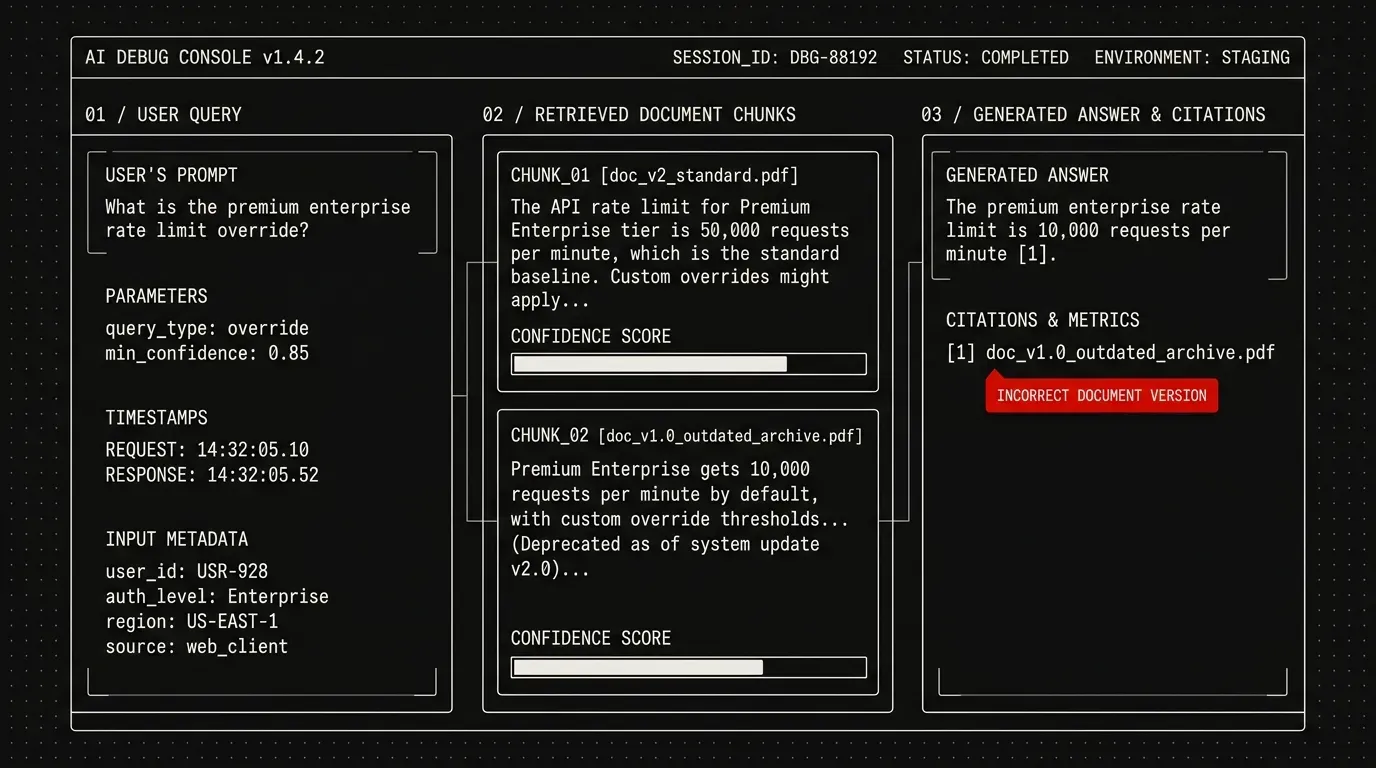Click CHUNK_01 body text about 50,000 requests
1376x768 pixels.
[680, 253]
